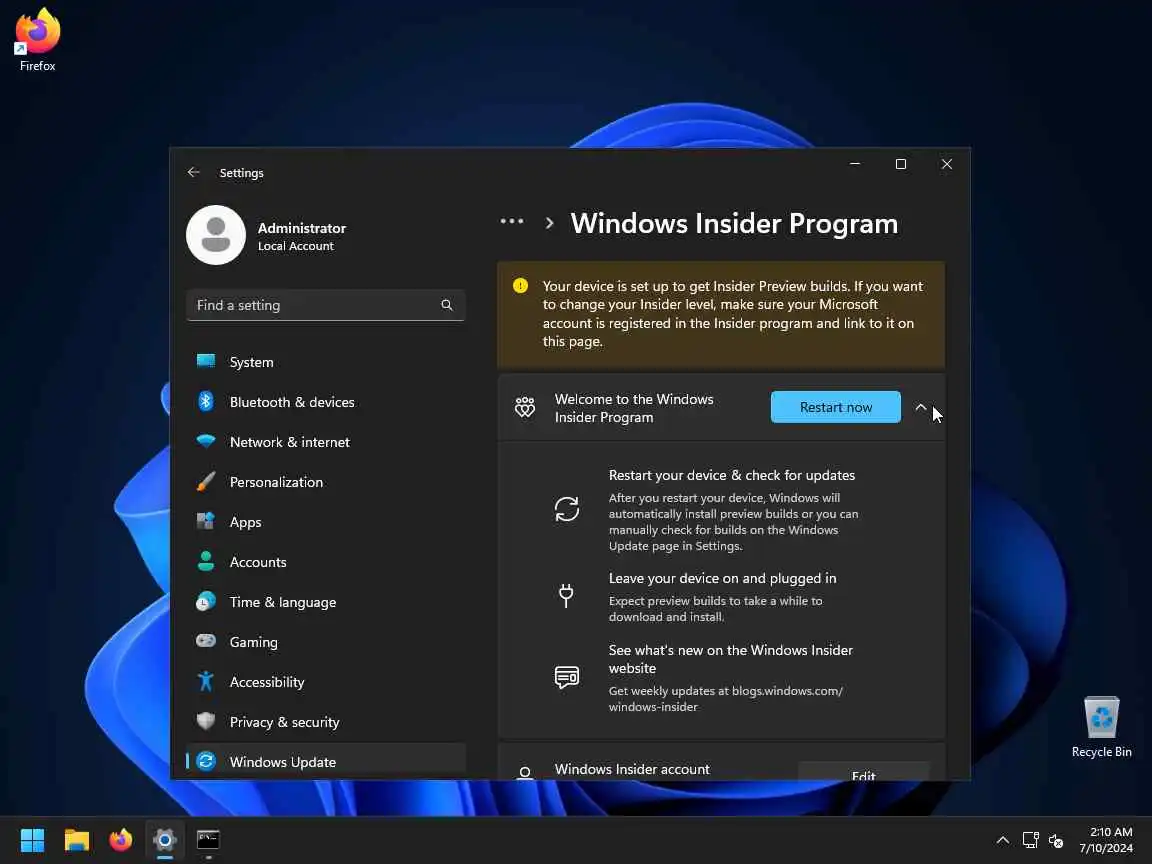The height and width of the screenshot is (864, 1152).
Task: Expand the breadcrumb ellipsis menu
Action: (x=512, y=221)
